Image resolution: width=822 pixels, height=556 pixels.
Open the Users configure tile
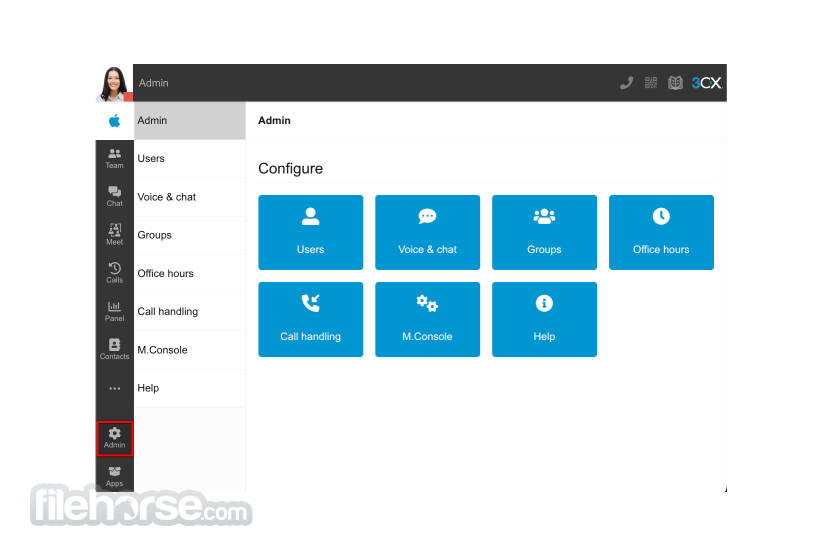(x=310, y=232)
